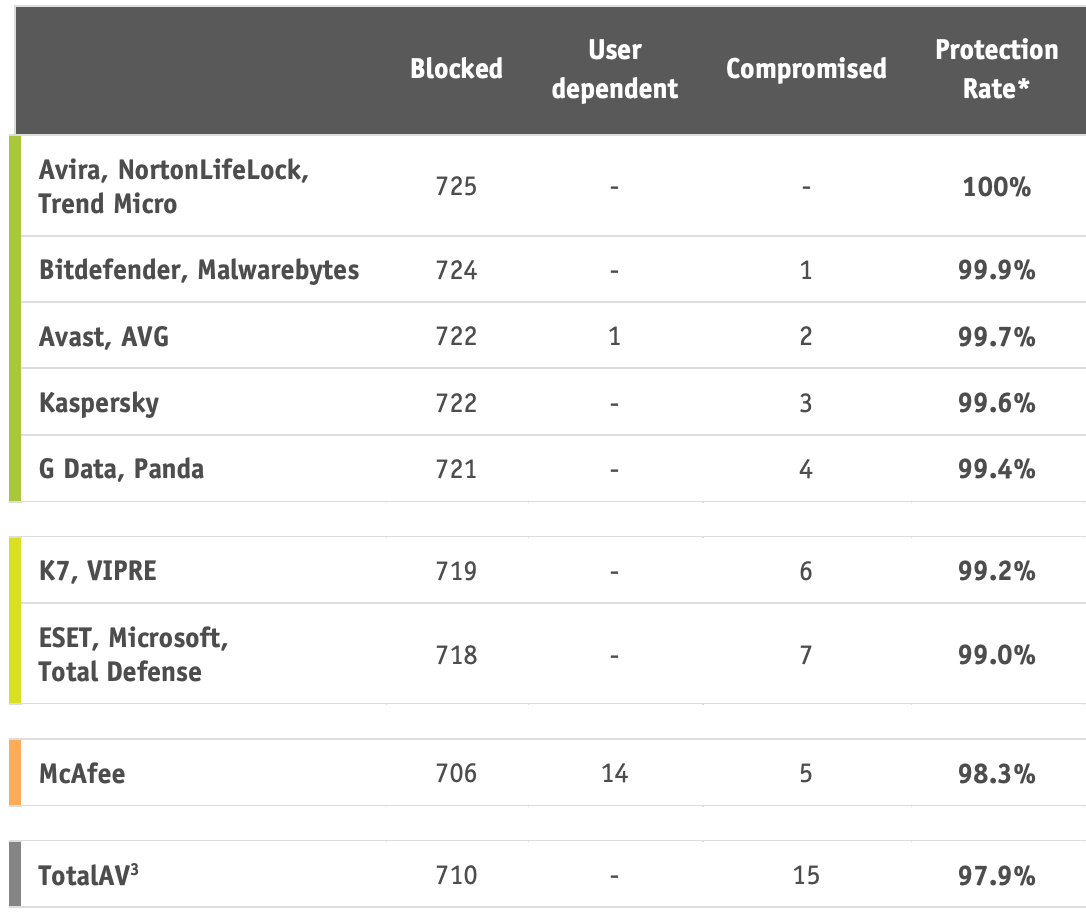Click the User dependent column header
Image resolution: width=1086 pixels, height=924 pixels.
615,68
